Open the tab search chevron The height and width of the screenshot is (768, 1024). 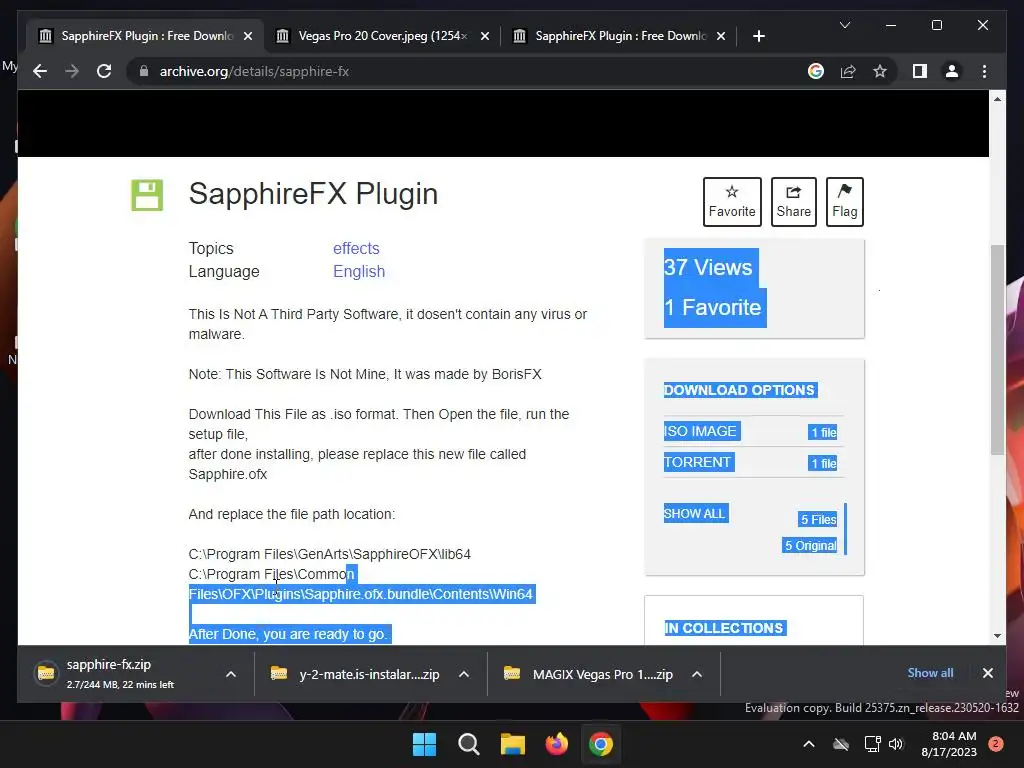click(844, 25)
